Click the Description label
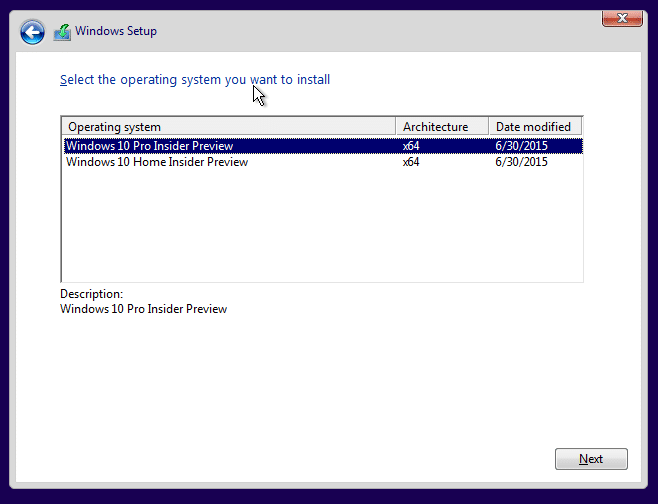Viewport: 658px width, 504px height. [91, 294]
